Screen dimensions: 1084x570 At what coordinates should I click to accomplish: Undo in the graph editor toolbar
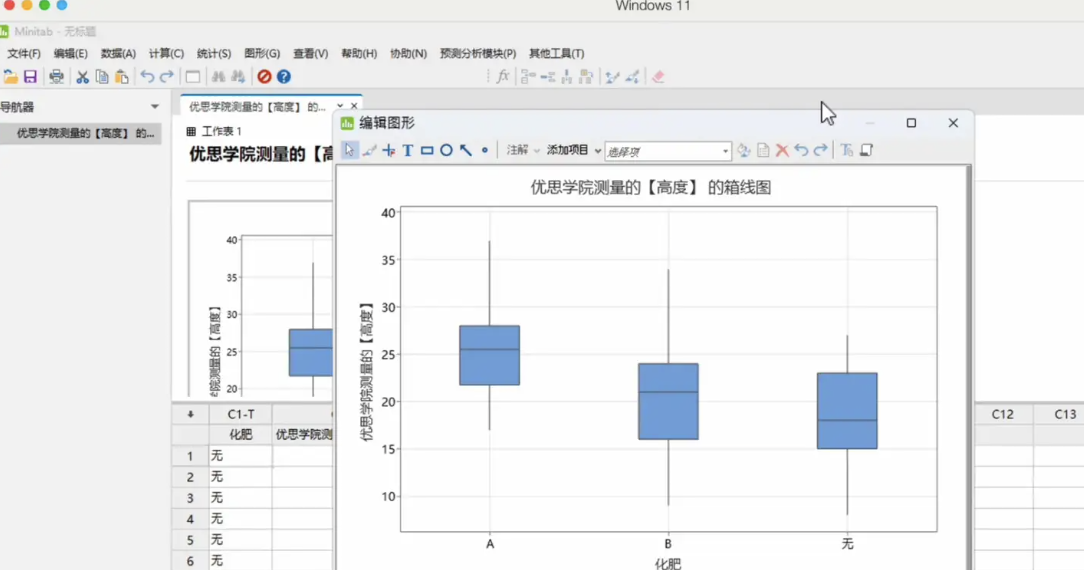[801, 150]
